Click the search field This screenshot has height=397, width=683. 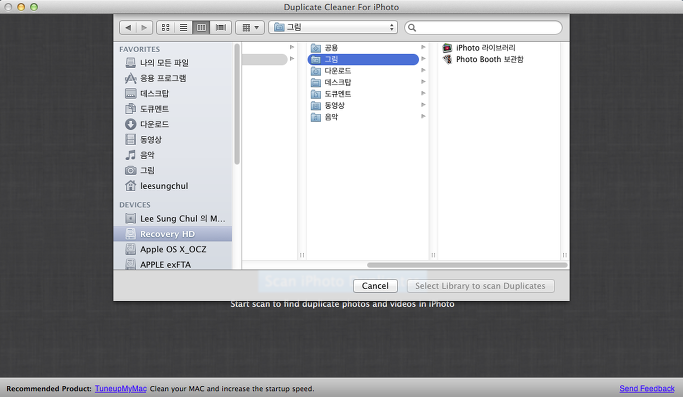(484, 27)
